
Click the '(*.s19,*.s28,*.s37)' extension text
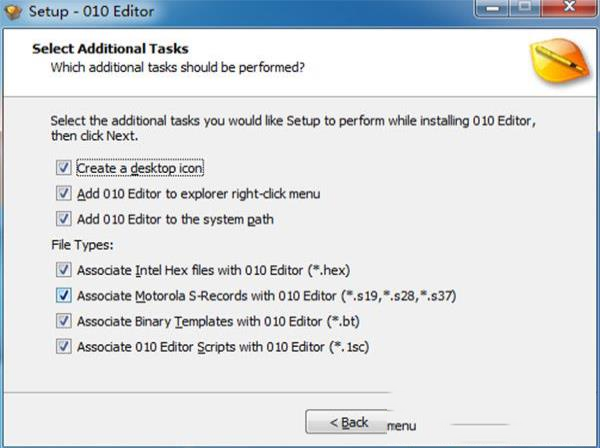[400, 296]
